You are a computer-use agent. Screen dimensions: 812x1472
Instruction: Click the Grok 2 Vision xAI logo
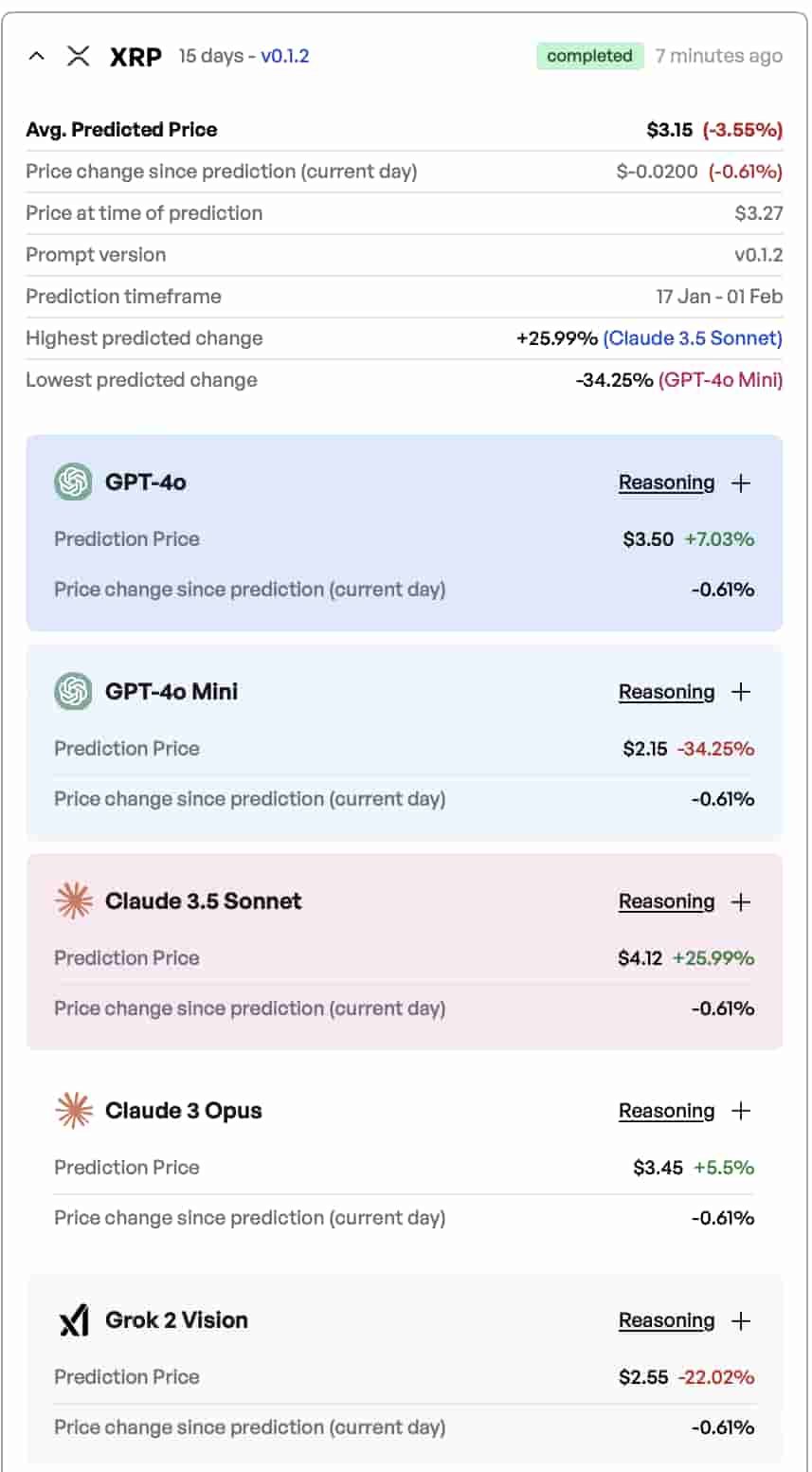point(73,1320)
